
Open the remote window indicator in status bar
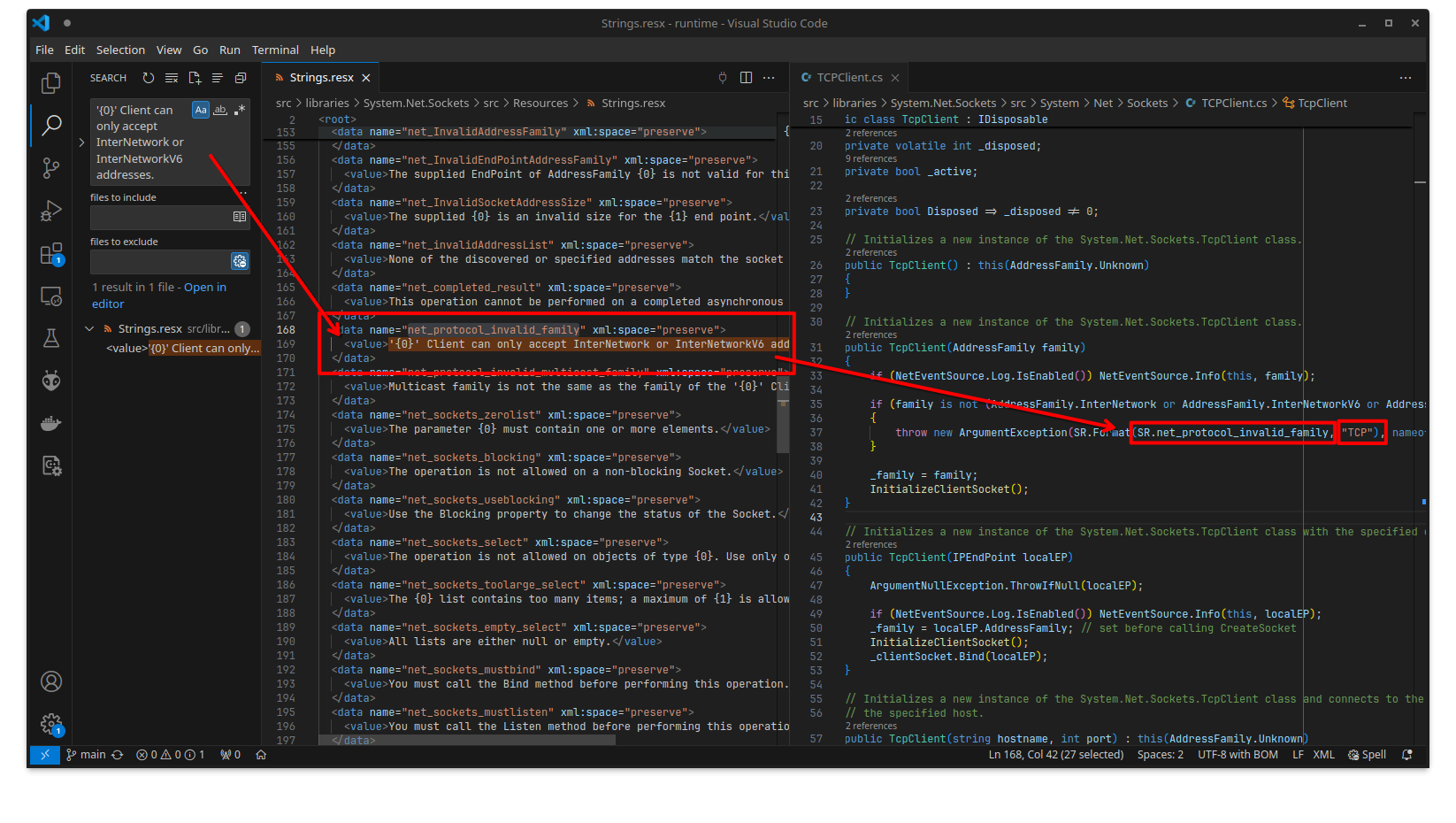point(45,755)
